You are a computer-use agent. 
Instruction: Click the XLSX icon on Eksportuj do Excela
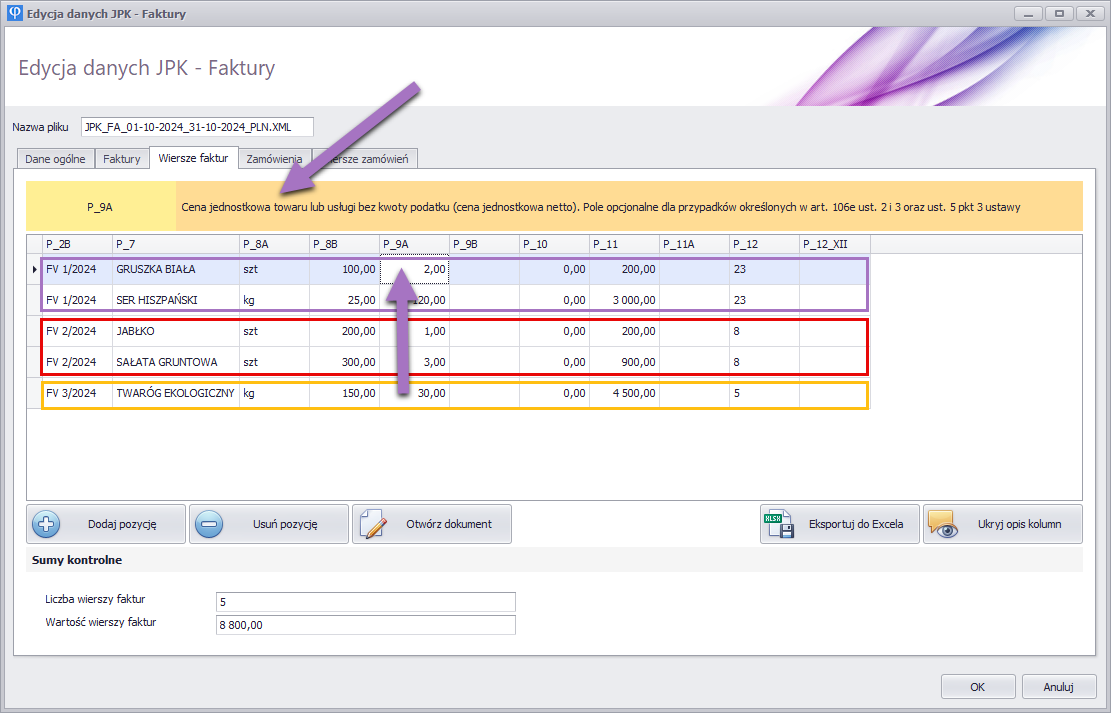point(778,524)
